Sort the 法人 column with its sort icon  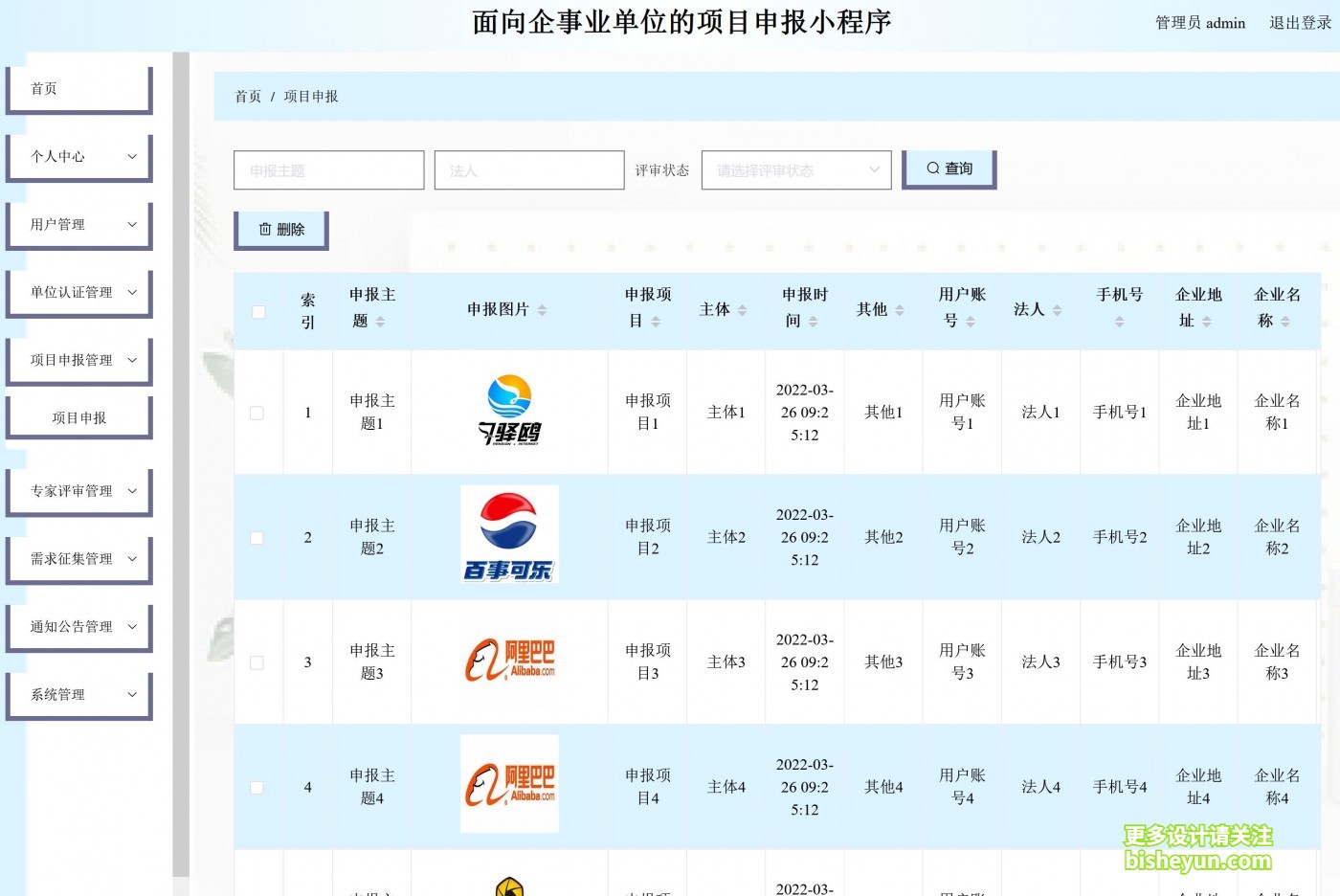1057,309
